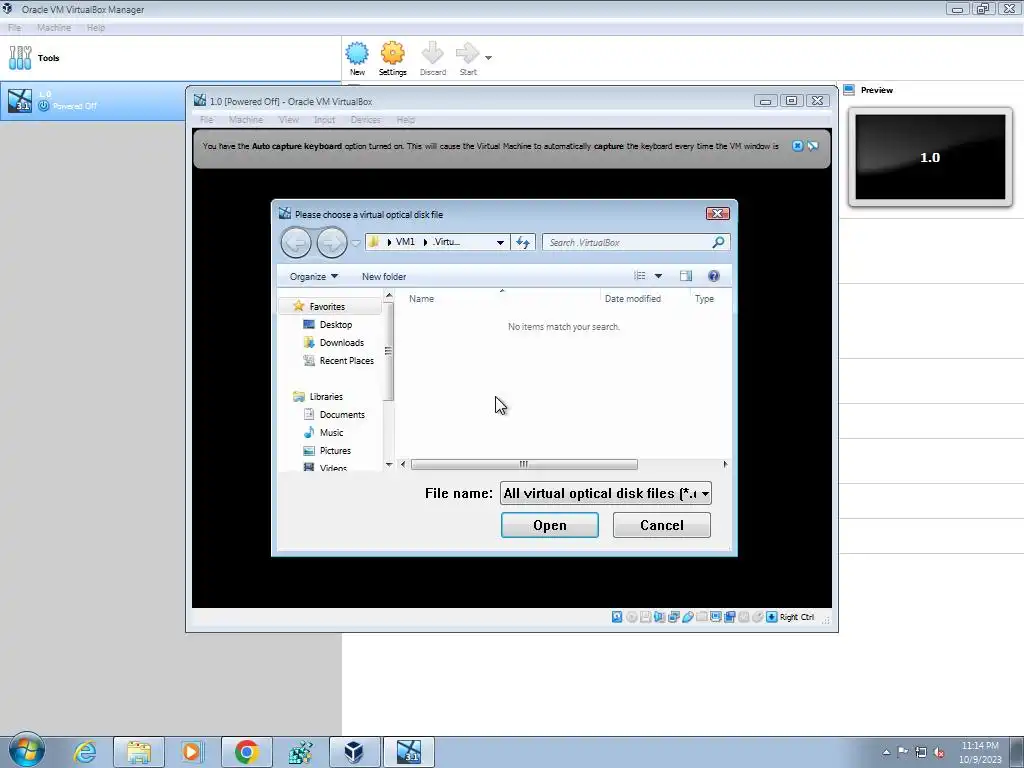Click the New VM toolbar icon
The width and height of the screenshot is (1024, 768).
click(357, 59)
